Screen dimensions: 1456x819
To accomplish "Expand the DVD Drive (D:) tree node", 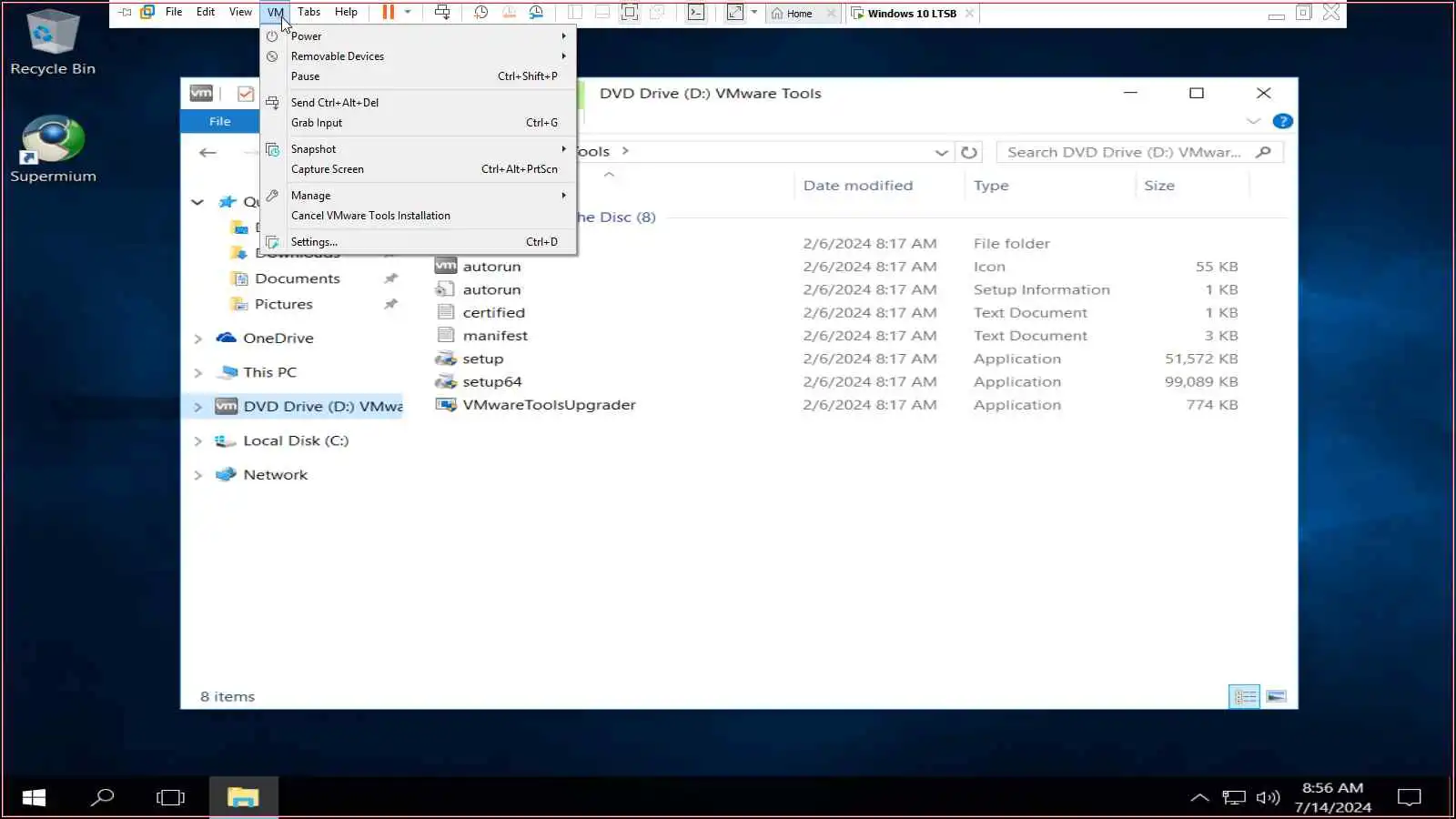I will pos(197,407).
